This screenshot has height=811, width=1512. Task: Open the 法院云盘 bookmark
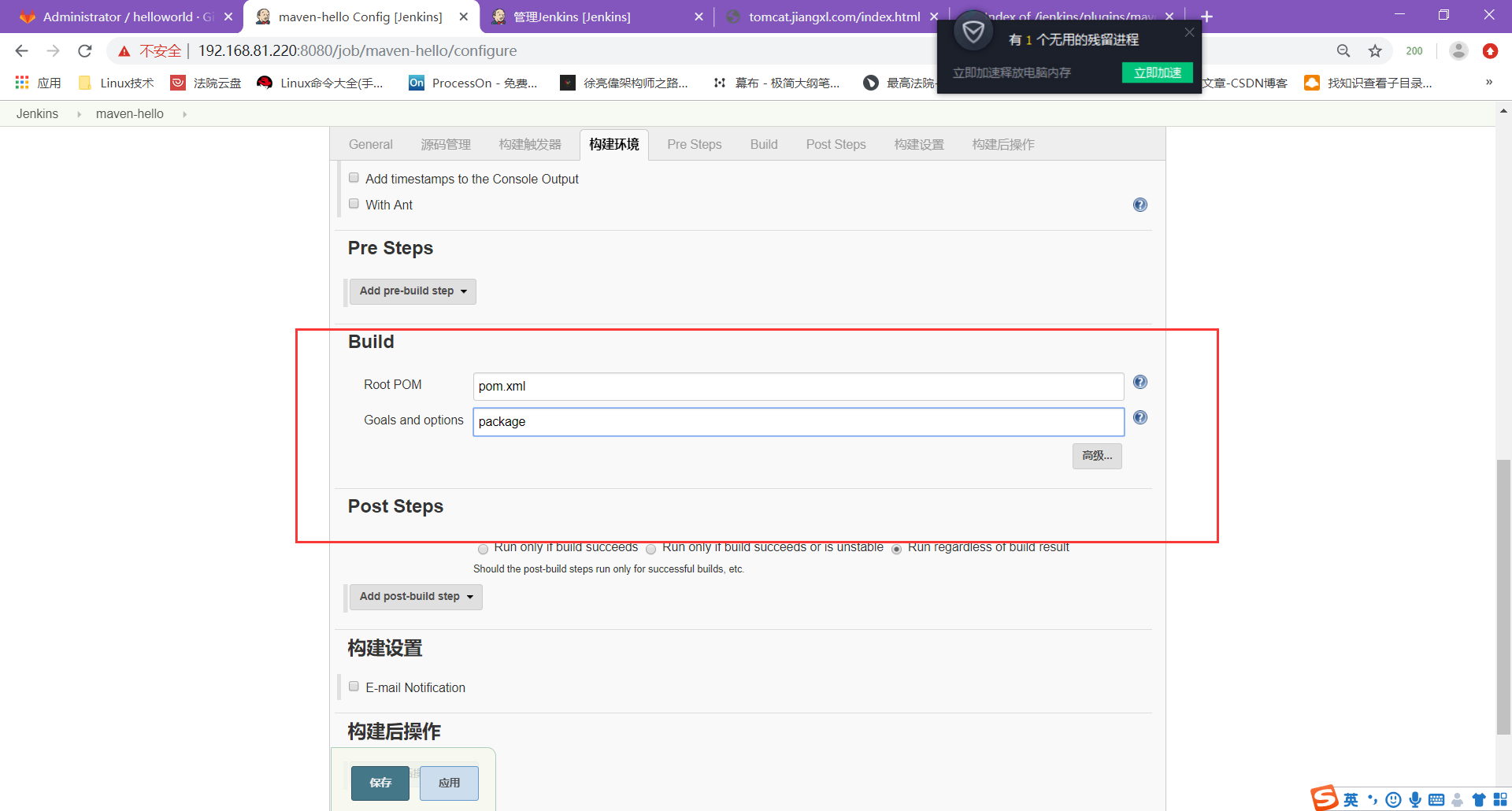coord(206,83)
